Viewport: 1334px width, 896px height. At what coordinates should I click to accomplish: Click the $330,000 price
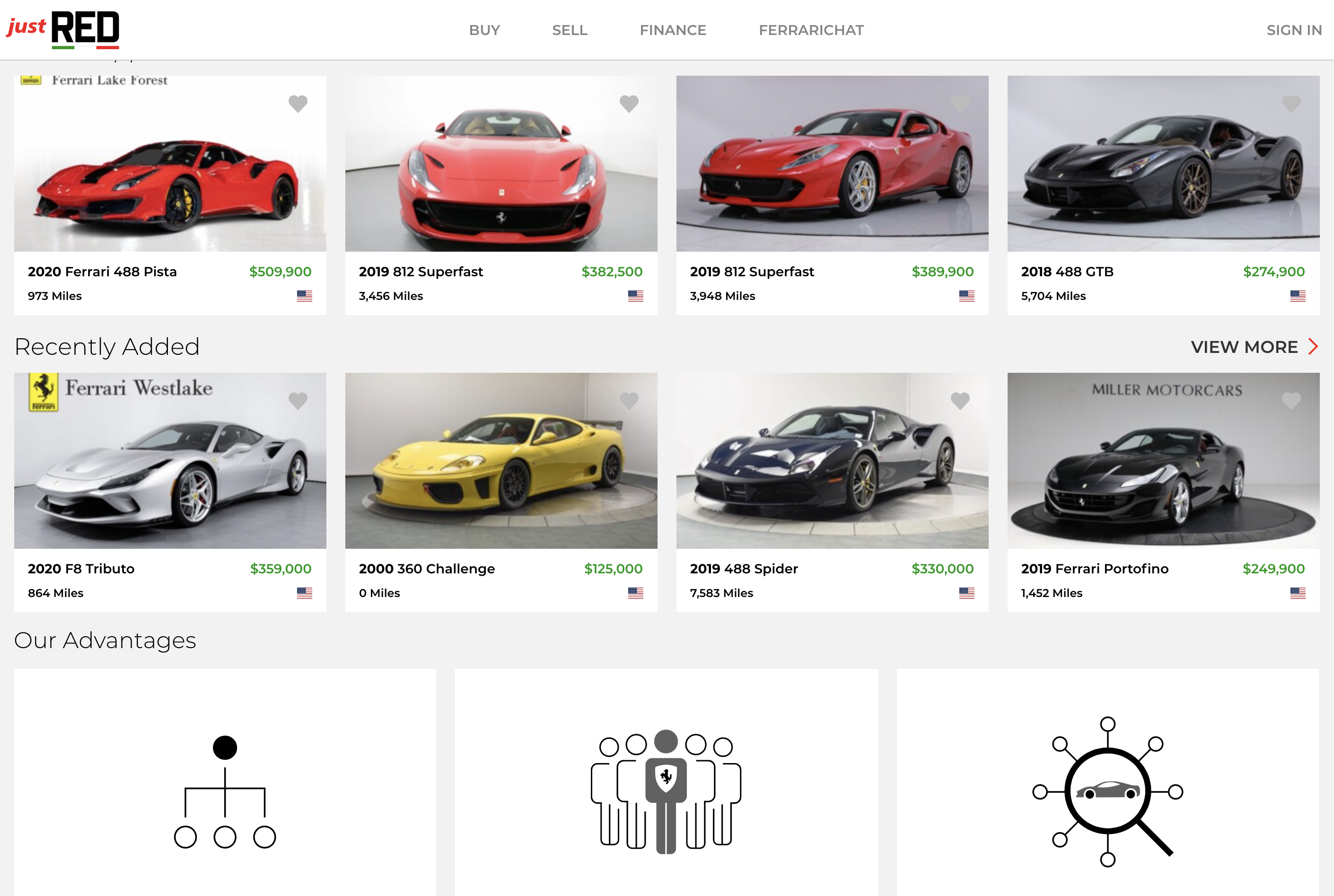coord(943,569)
